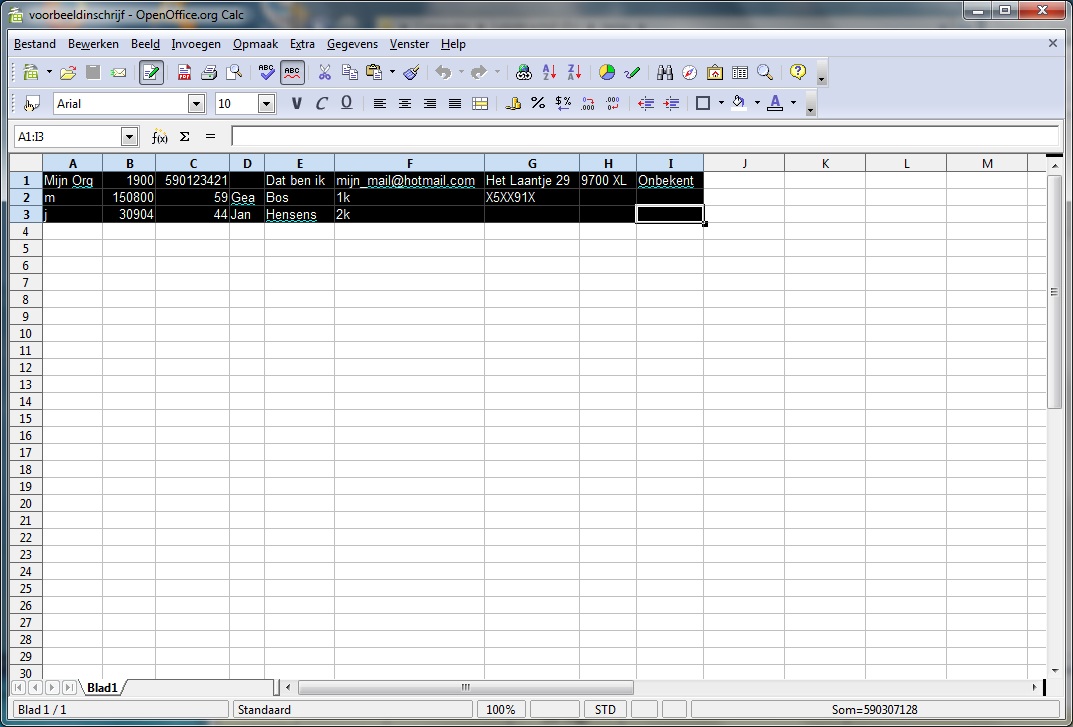Open the background color picker dropdown
Viewport: 1073px width, 727px height.
pyautogui.click(x=757, y=104)
